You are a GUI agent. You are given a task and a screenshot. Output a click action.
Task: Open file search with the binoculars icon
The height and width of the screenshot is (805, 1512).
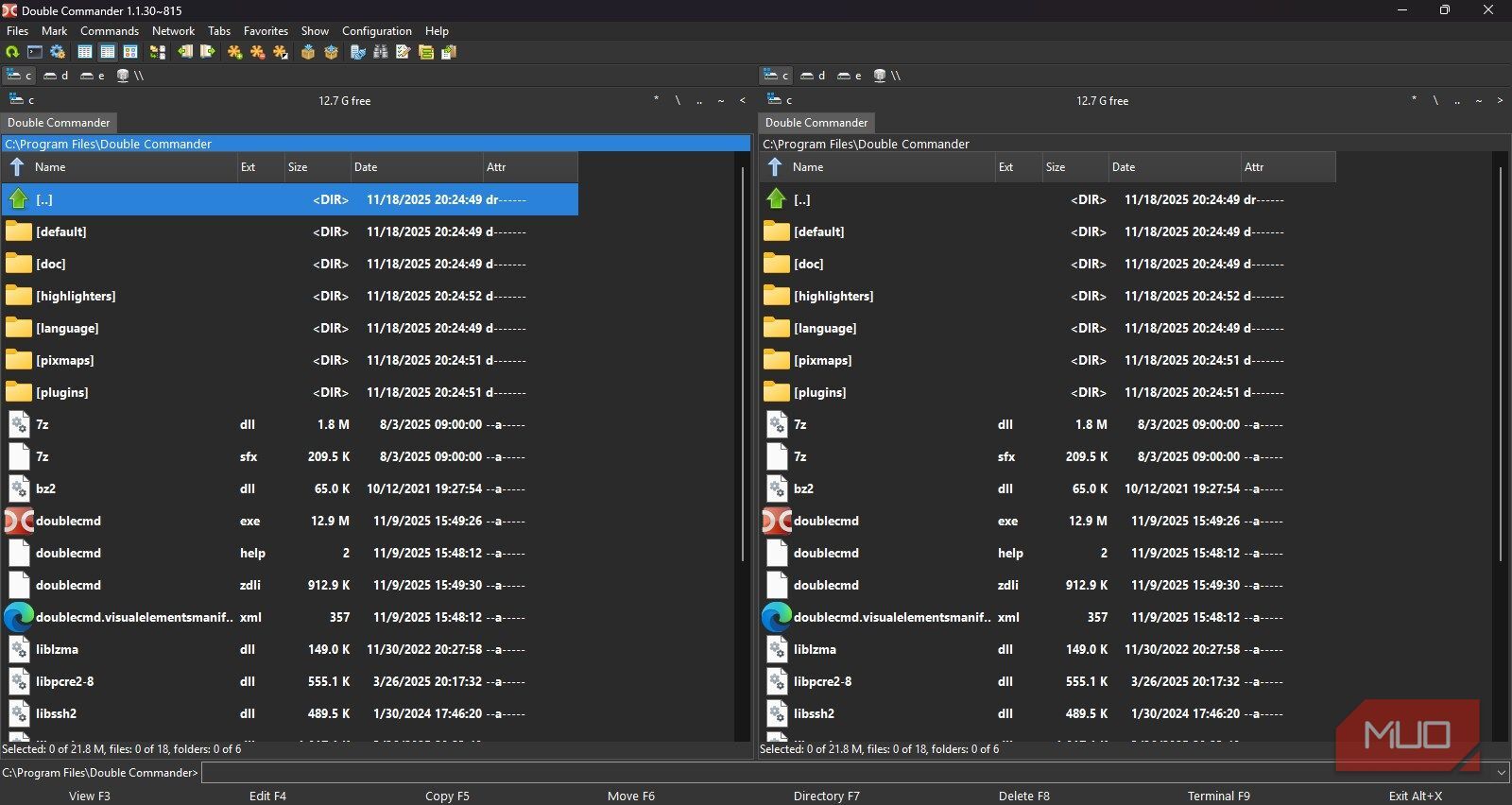click(381, 52)
